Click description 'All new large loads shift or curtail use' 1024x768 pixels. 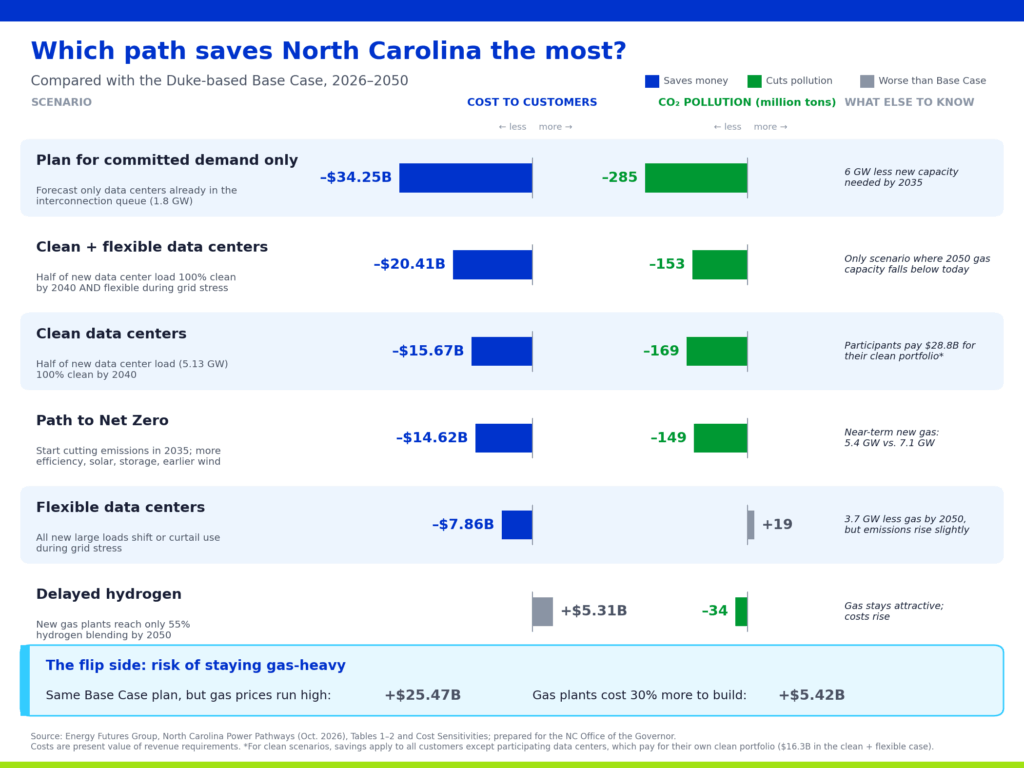(128, 543)
